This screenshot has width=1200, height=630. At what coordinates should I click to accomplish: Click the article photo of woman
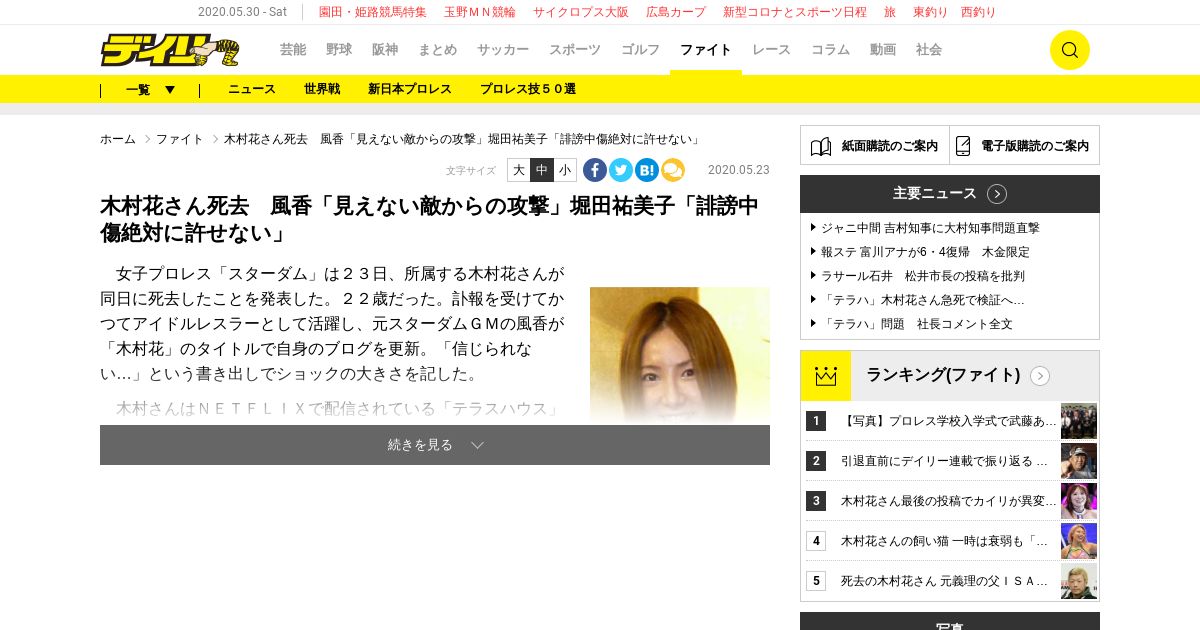pos(680,356)
